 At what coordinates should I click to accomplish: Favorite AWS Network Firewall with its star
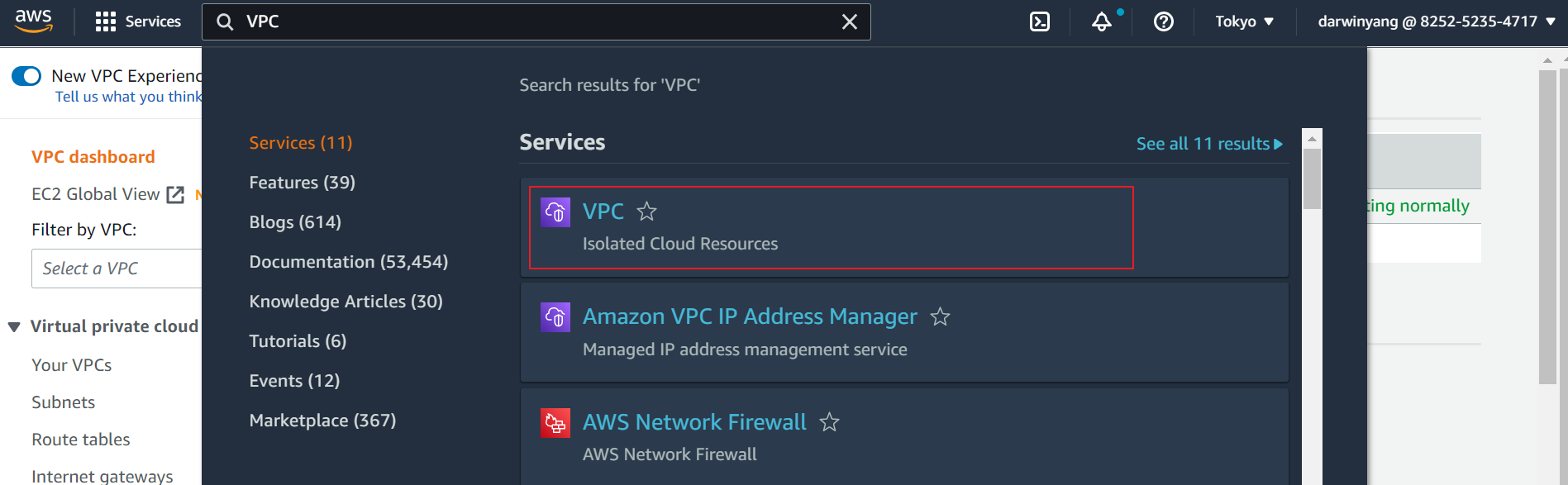point(829,422)
